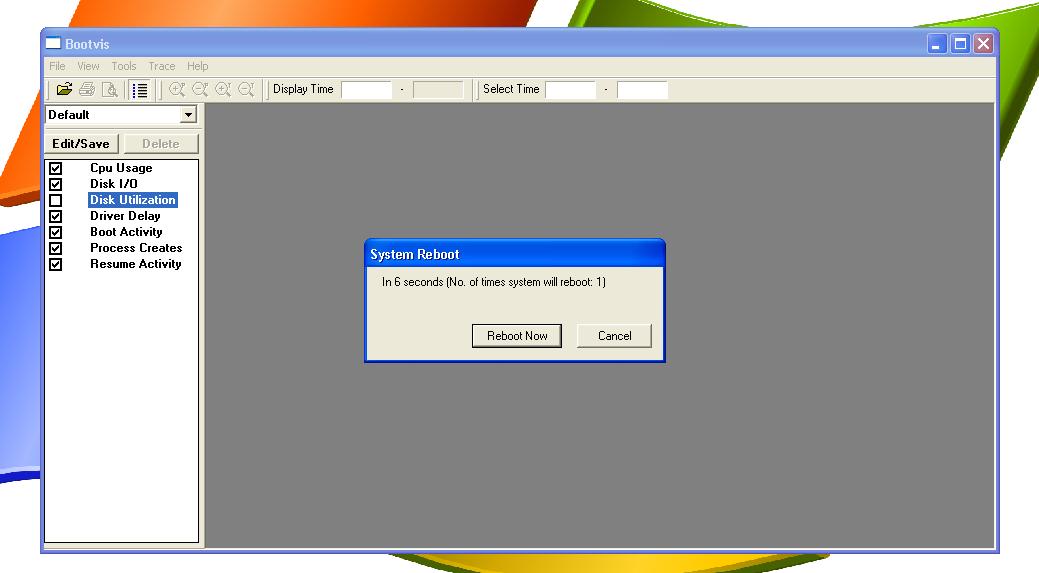Click the Display Time end field

point(438,89)
